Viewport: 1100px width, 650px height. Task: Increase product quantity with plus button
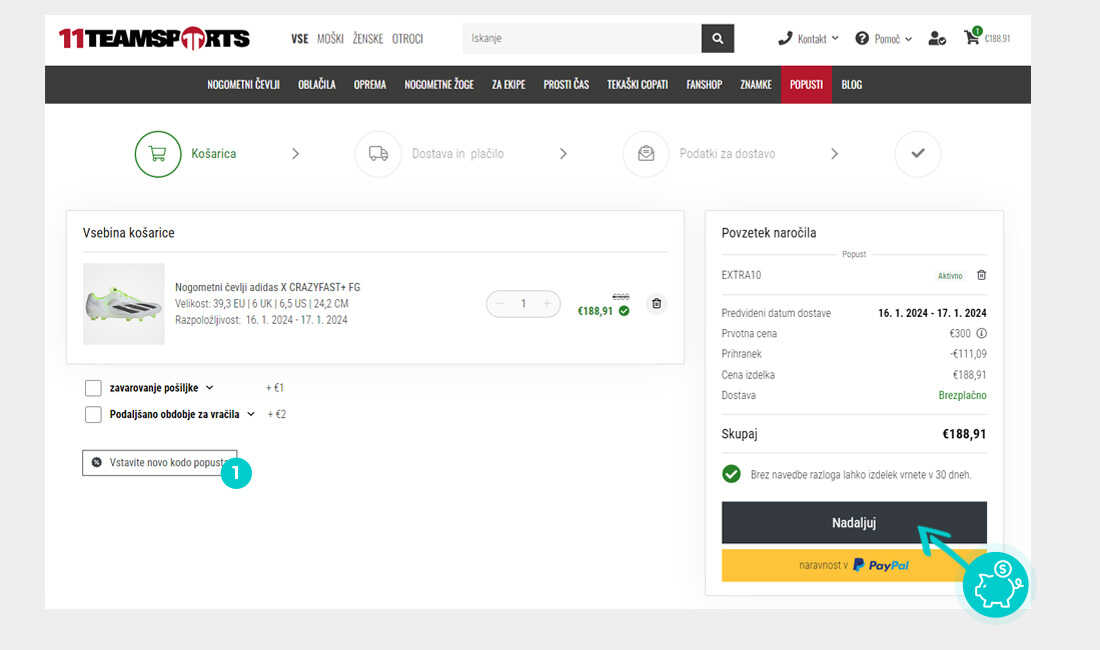pos(547,304)
